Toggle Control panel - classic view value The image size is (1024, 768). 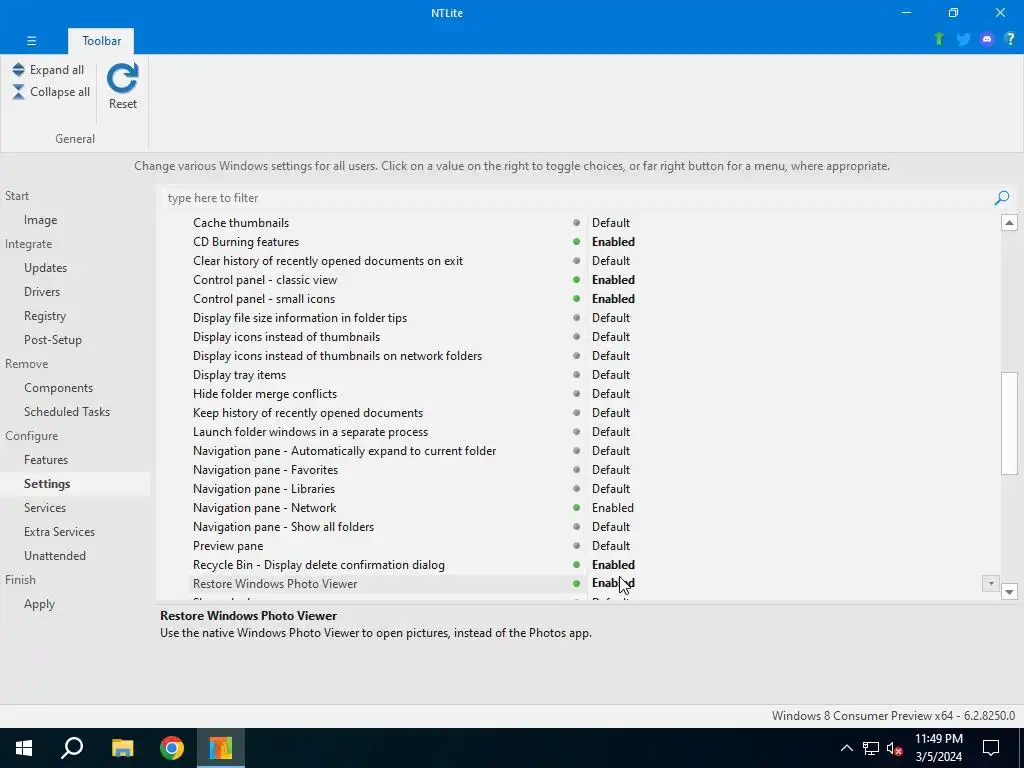point(613,280)
